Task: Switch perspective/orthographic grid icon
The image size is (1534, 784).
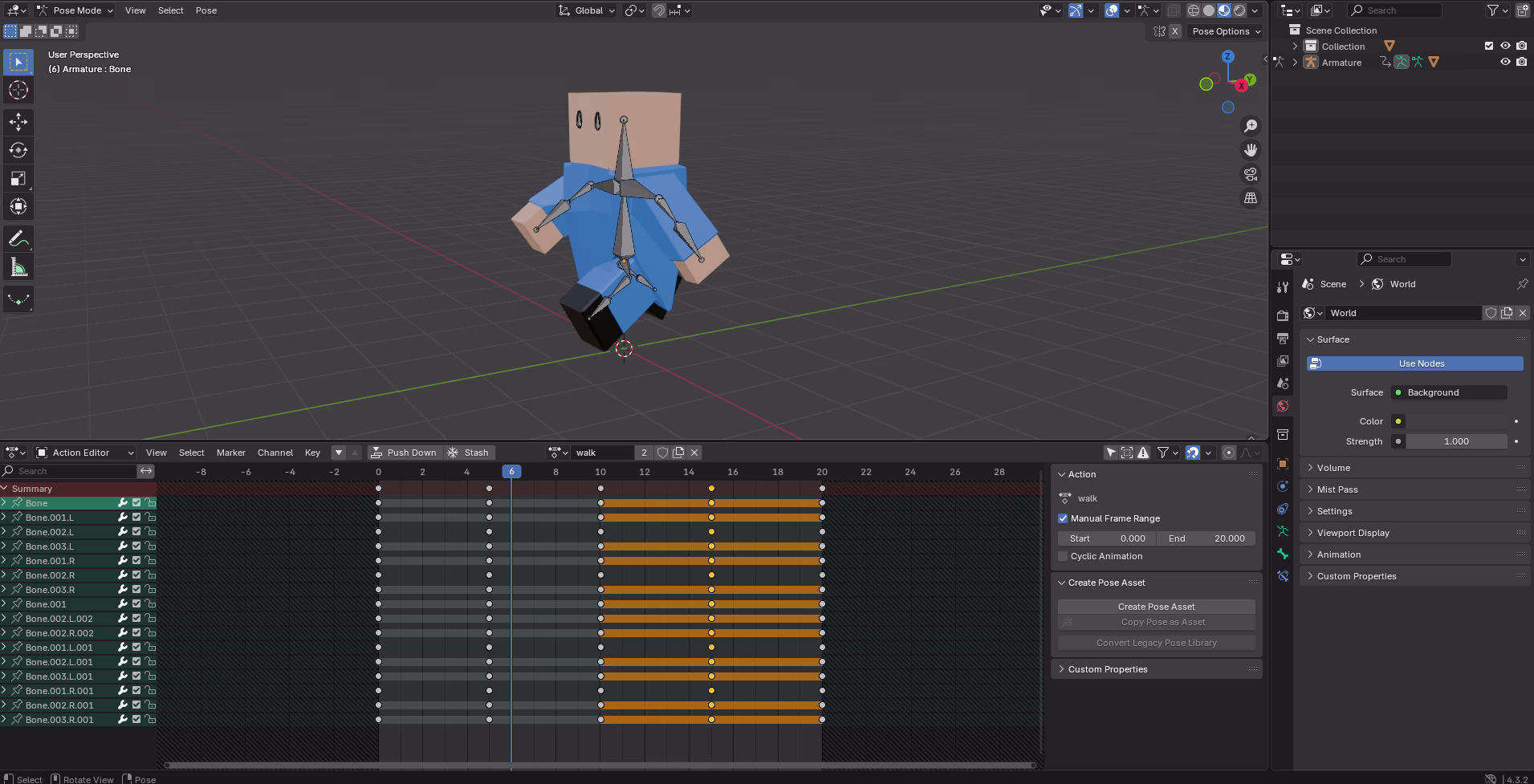Action: click(1251, 198)
